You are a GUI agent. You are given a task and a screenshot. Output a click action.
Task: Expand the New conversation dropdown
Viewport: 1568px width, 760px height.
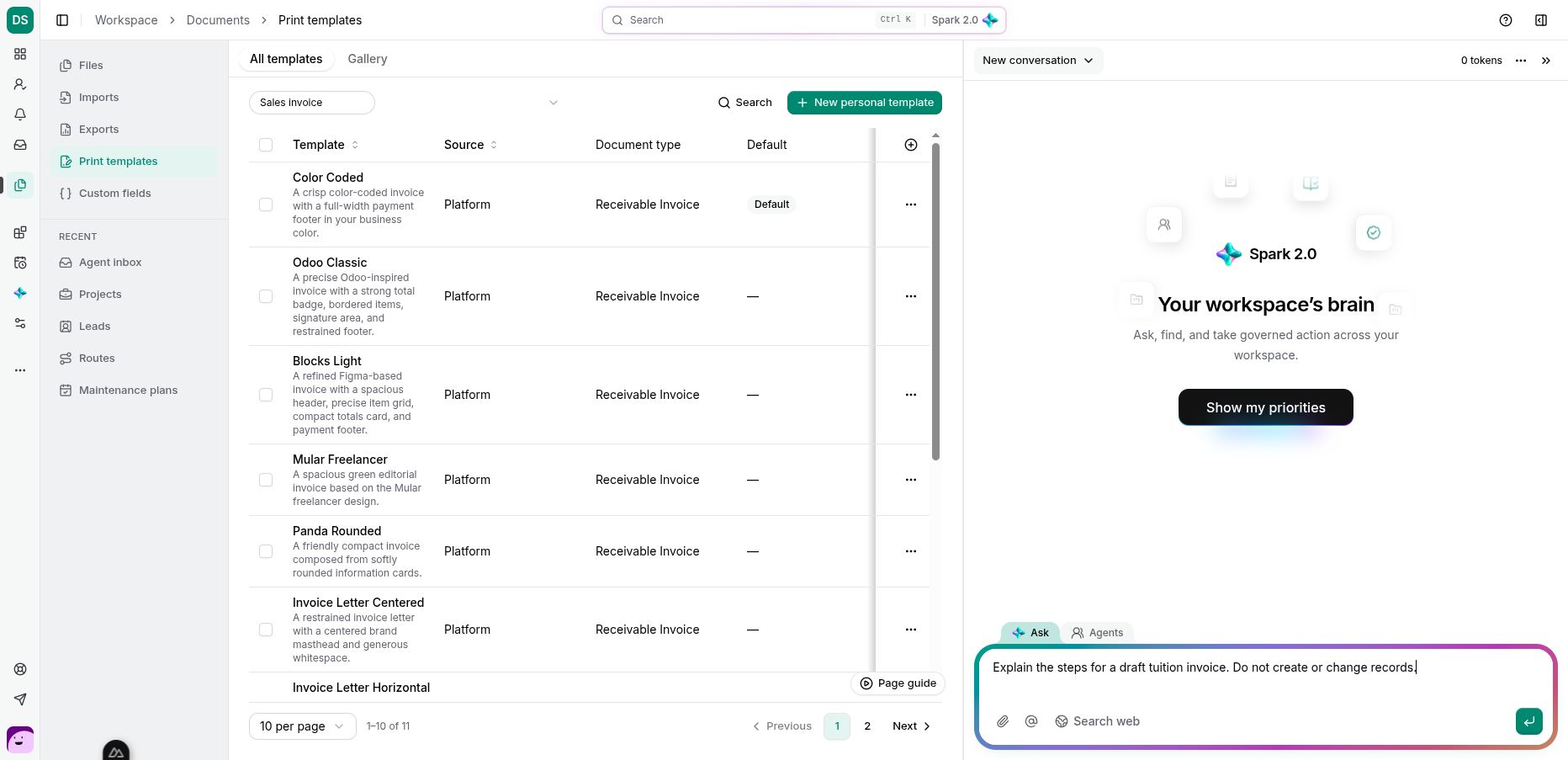[1038, 61]
